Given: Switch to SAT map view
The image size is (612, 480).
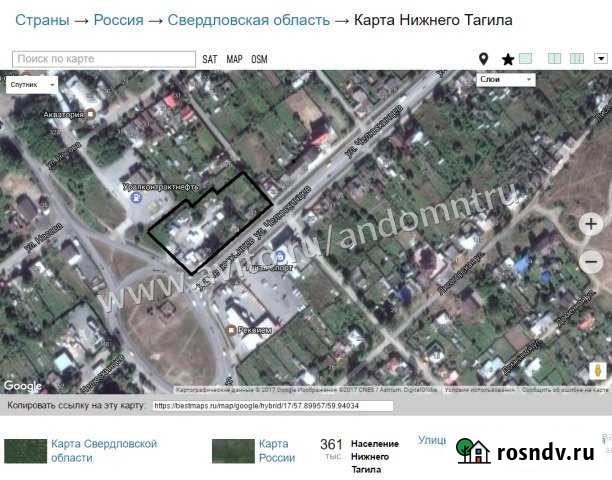Looking at the screenshot, I should tap(209, 60).
